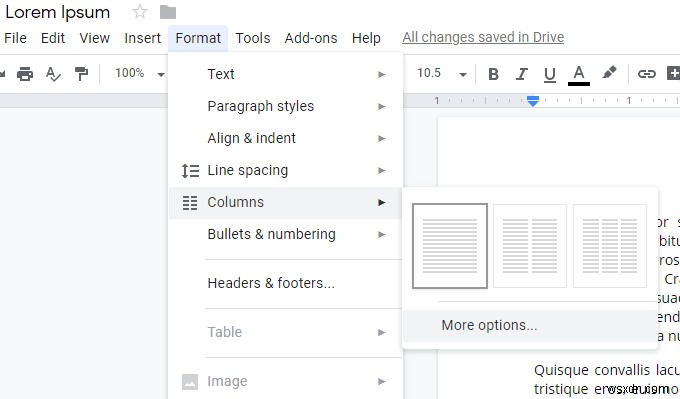Viewport: 680px width, 399px height.
Task: Expand the Line spacing submenu
Action: 285,170
